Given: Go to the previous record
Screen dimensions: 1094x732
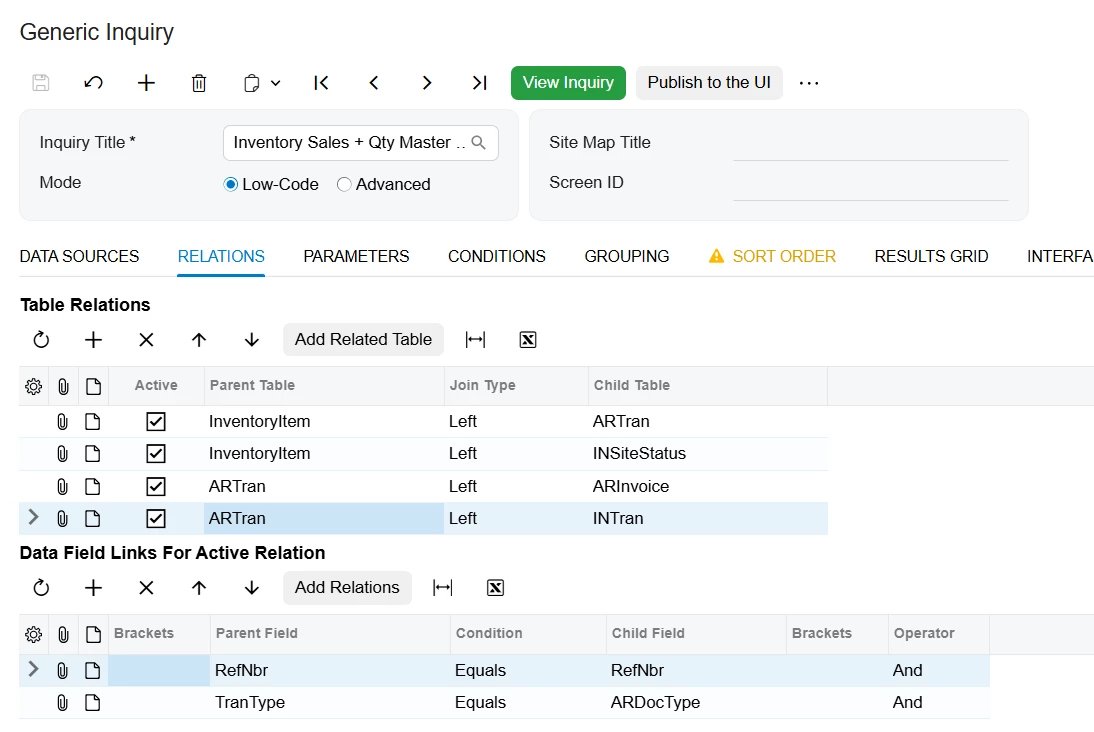Looking at the screenshot, I should pos(374,83).
